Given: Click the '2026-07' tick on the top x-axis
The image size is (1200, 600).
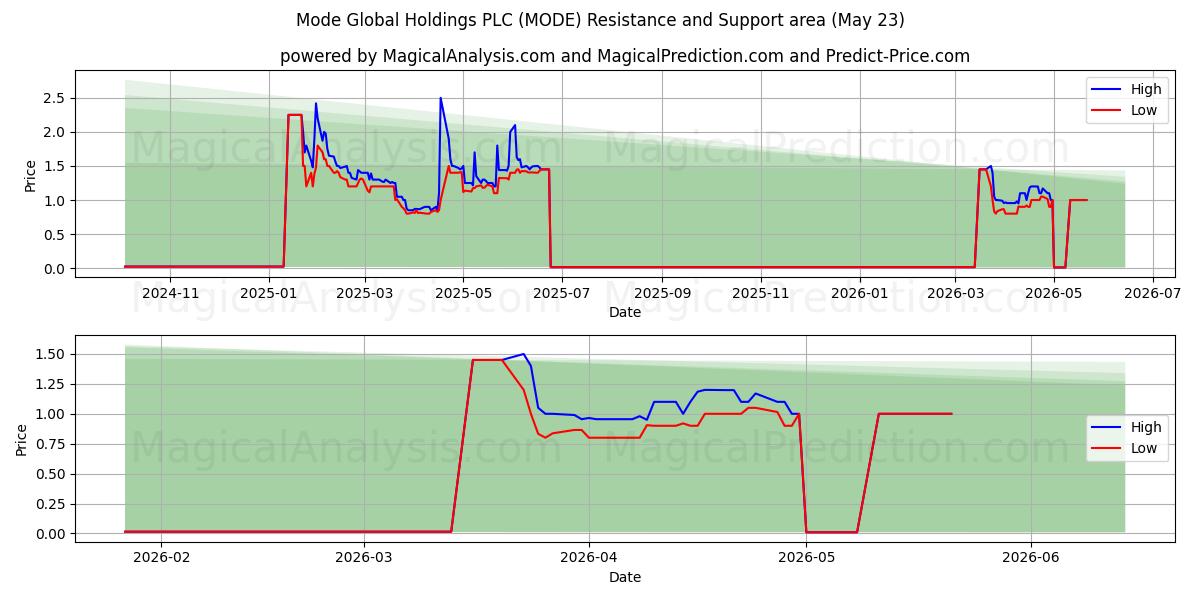Looking at the screenshot, I should click(1153, 293).
